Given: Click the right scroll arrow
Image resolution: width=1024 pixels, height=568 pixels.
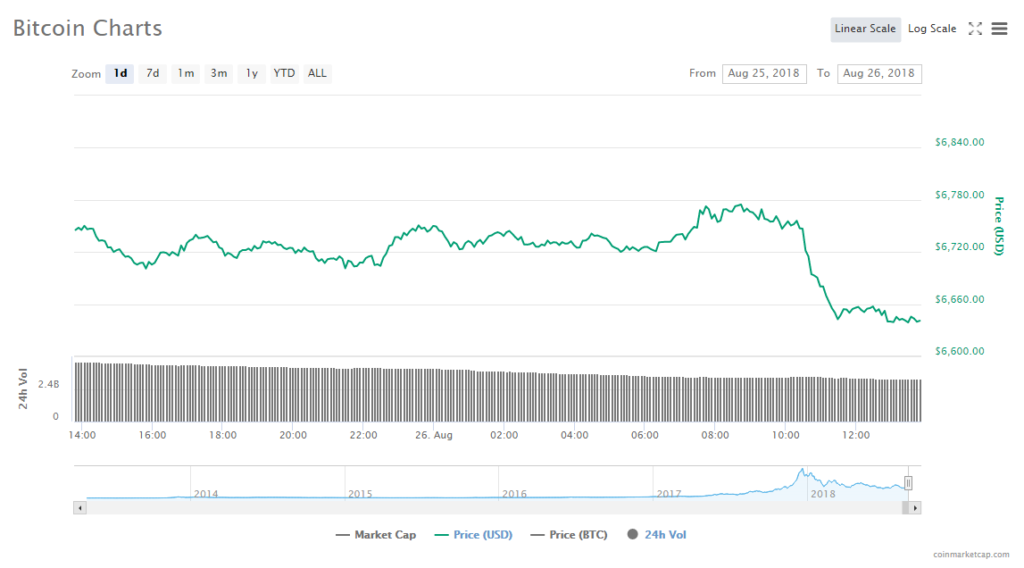Looking at the screenshot, I should (915, 508).
